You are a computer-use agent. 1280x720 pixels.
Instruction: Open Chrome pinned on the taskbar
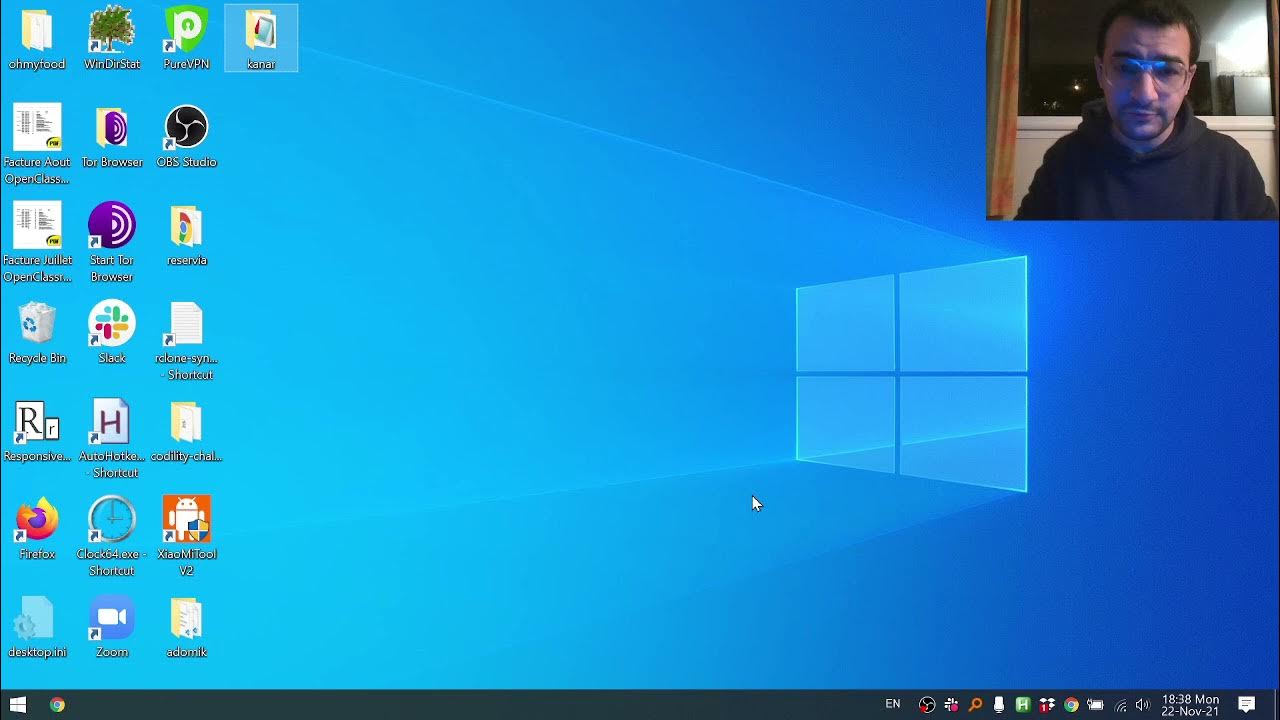pos(57,705)
